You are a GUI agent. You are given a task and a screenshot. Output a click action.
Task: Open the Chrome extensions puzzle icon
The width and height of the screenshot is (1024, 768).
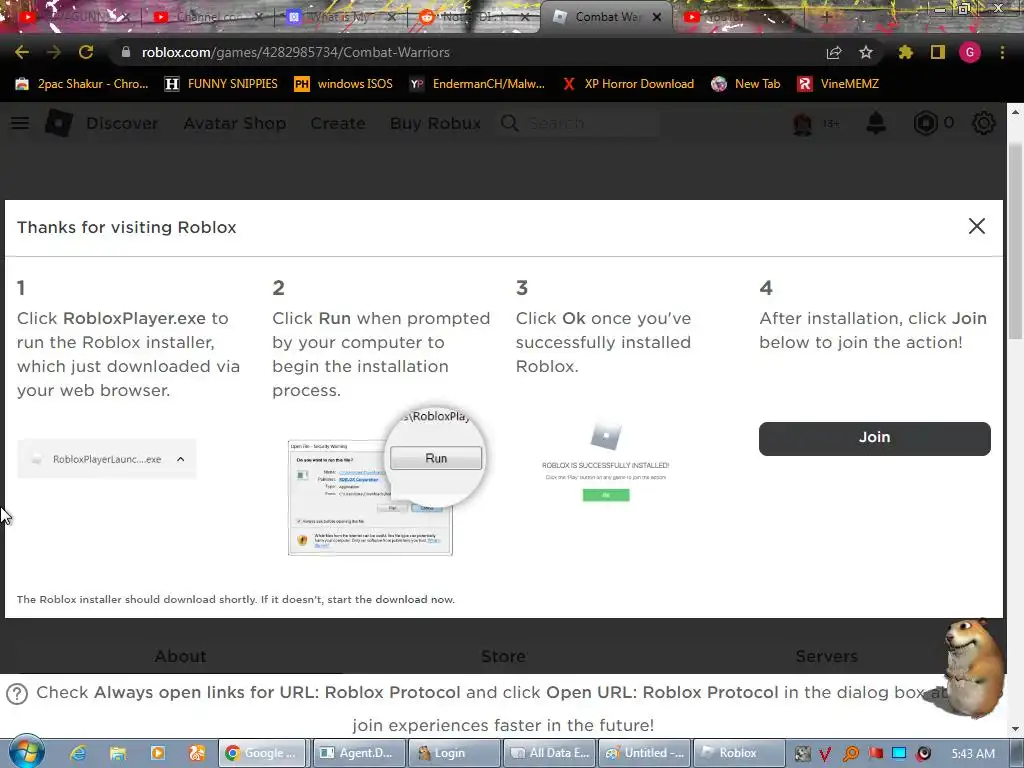906,52
